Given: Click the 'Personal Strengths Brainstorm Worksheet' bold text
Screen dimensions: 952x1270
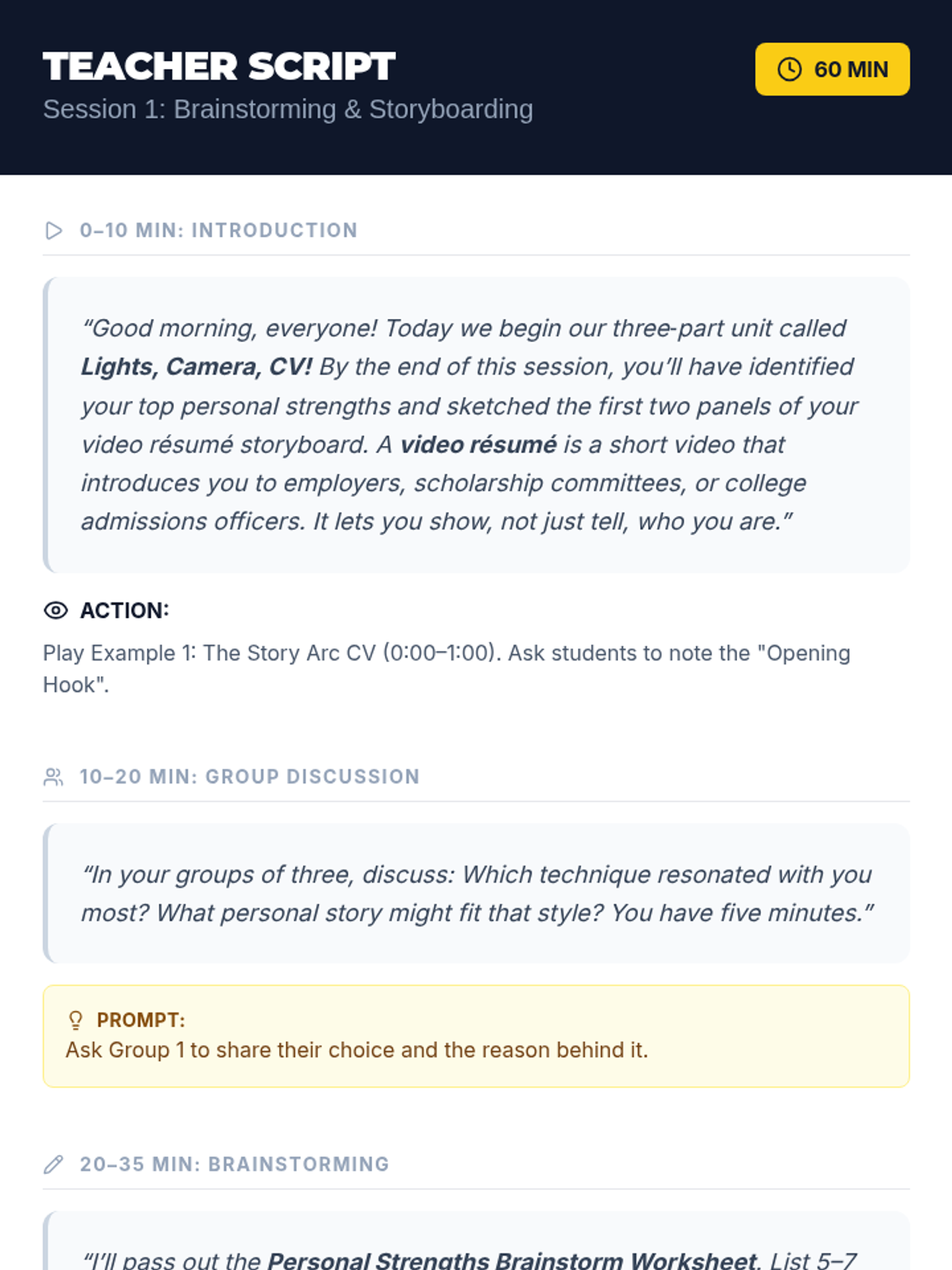Looking at the screenshot, I should 512,1260.
